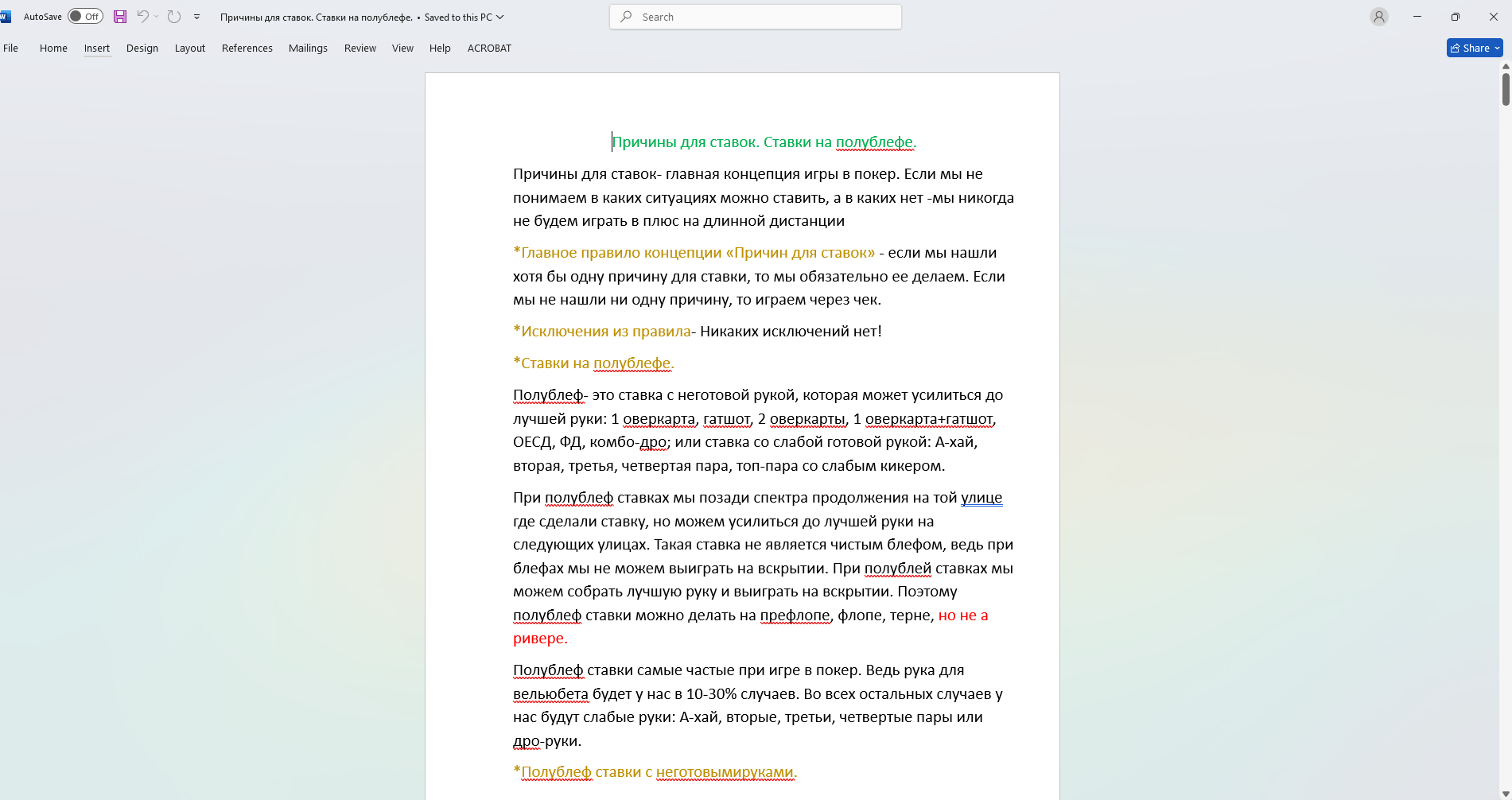This screenshot has height=800, width=1512.
Task: Click the red text 'но не а ривере.'
Action: click(x=963, y=616)
